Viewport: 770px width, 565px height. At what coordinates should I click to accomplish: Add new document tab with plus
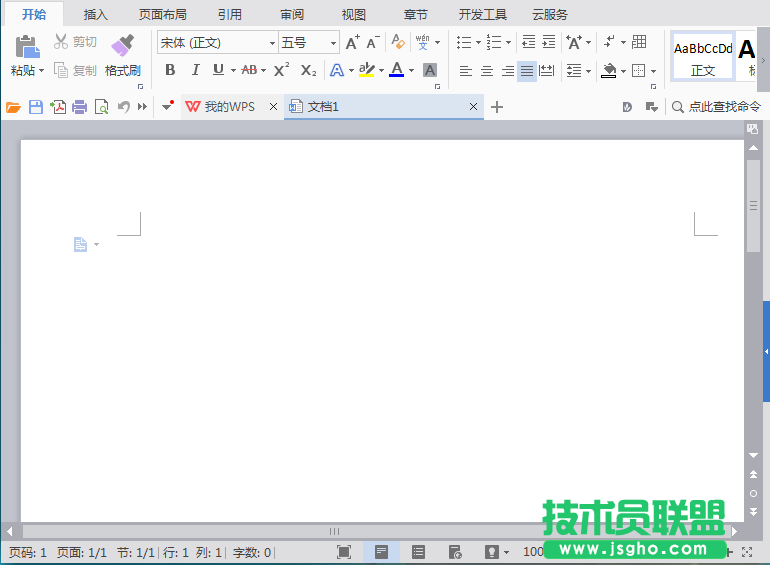click(497, 107)
